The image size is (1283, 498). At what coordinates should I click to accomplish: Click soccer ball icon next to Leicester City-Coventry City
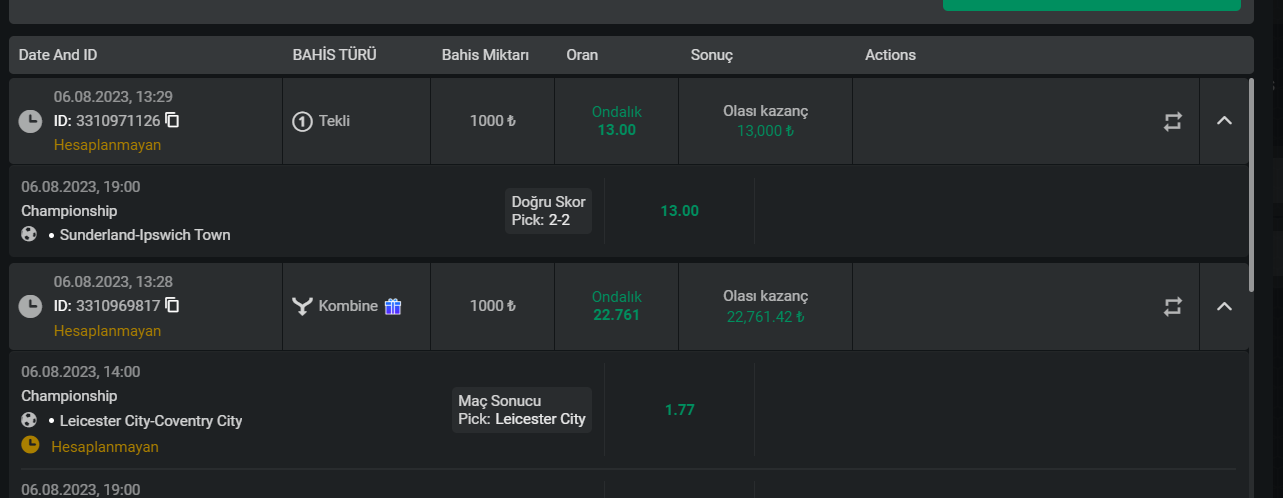tap(29, 420)
